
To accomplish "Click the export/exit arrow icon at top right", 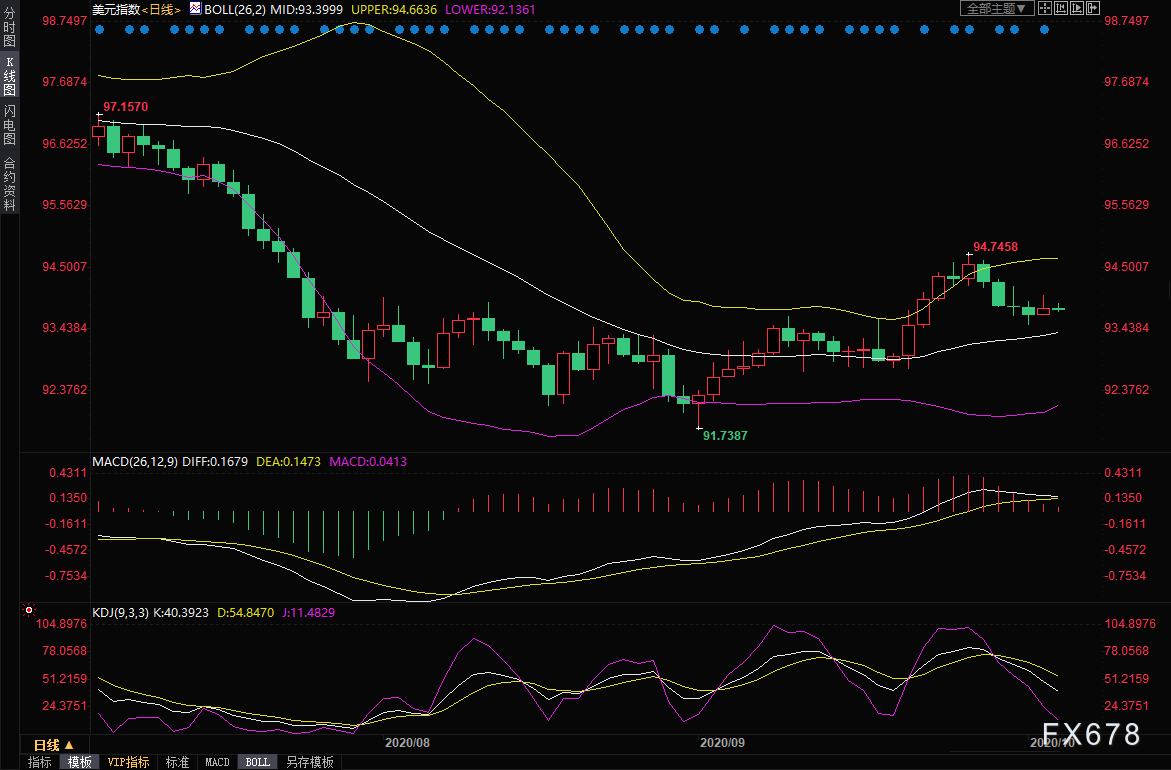I will pyautogui.click(x=1093, y=8).
